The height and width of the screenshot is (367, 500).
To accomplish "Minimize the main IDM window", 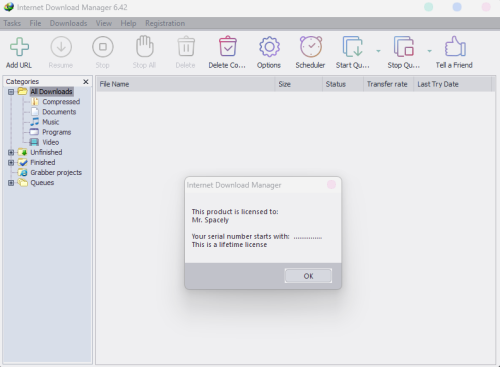I will [x=429, y=7].
